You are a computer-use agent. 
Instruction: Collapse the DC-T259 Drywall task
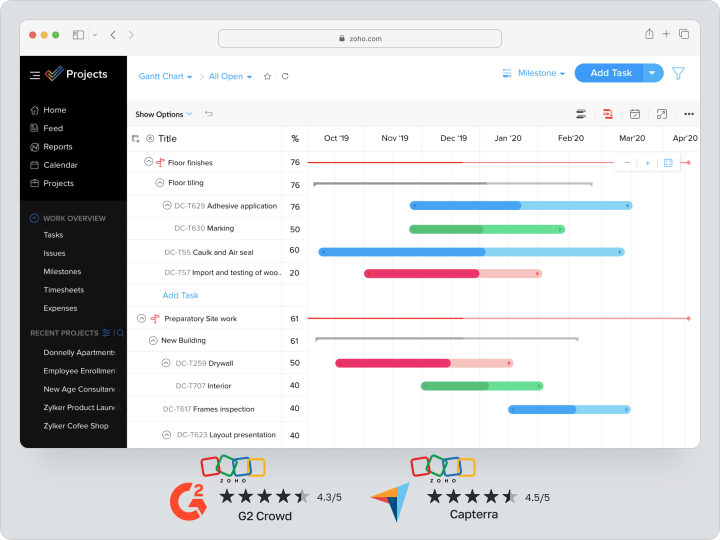[166, 363]
